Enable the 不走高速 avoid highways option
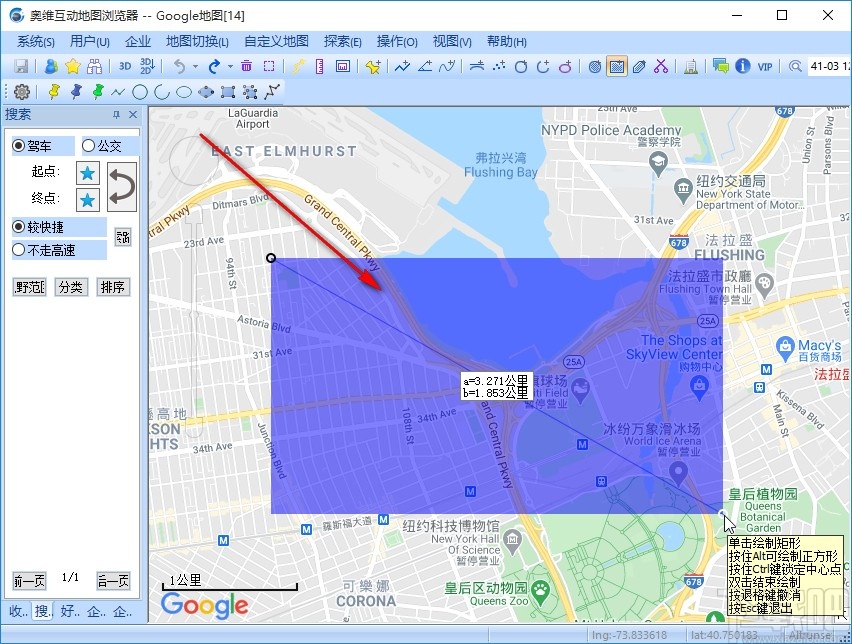 point(32,249)
